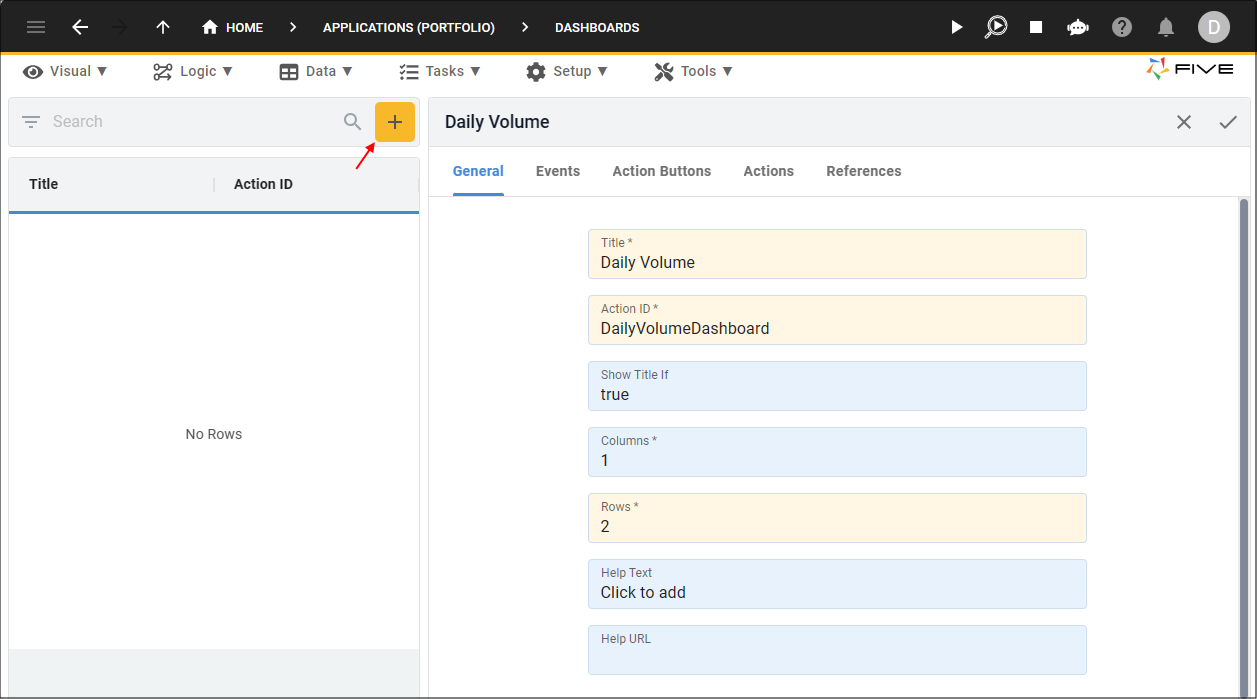Edit the Help Text field

(x=837, y=584)
